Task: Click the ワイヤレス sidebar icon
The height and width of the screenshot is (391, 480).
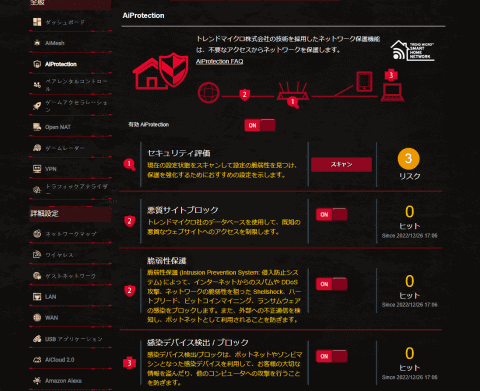Action: 37,255
